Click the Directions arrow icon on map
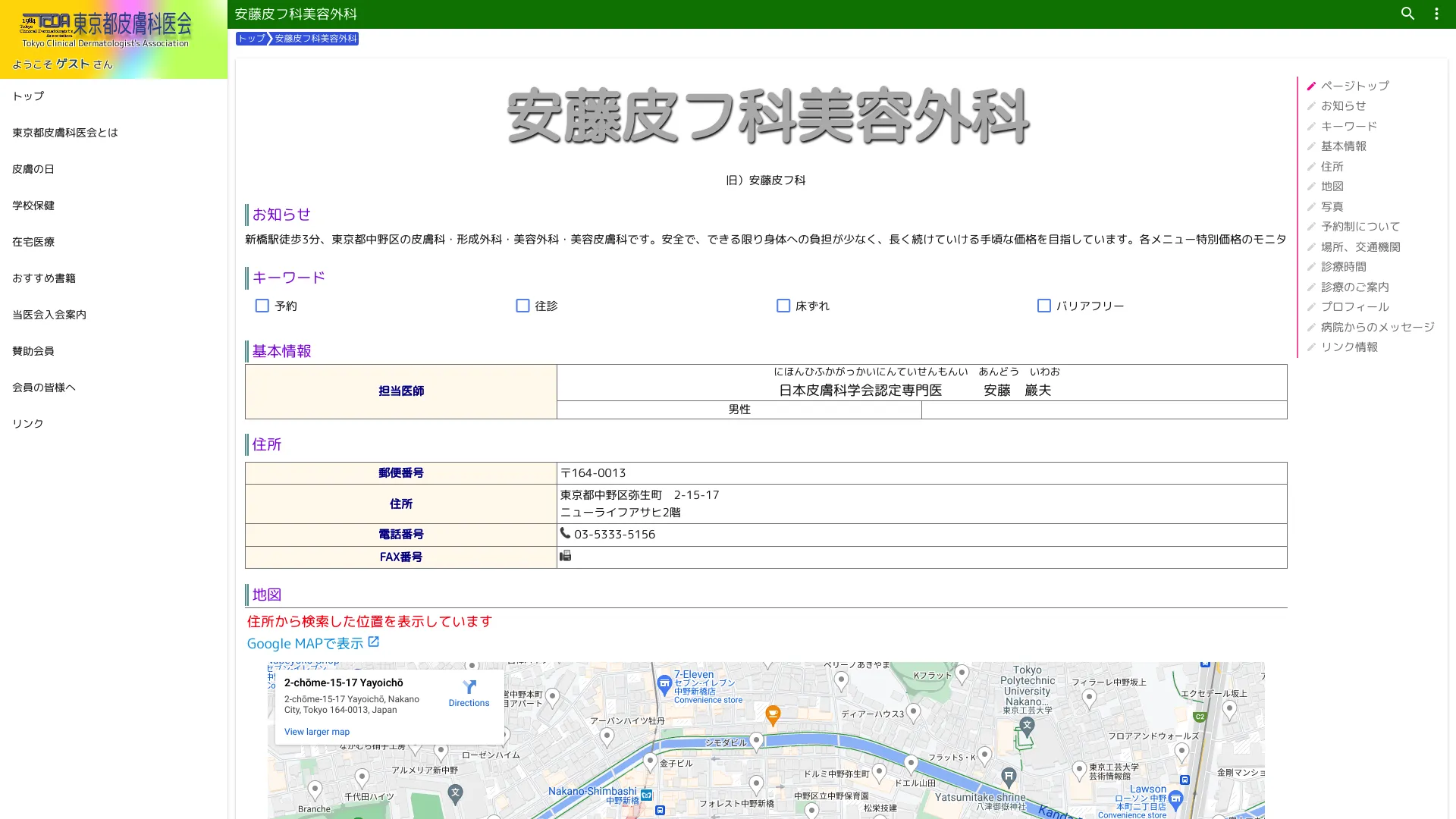The image size is (1456, 819). (469, 687)
